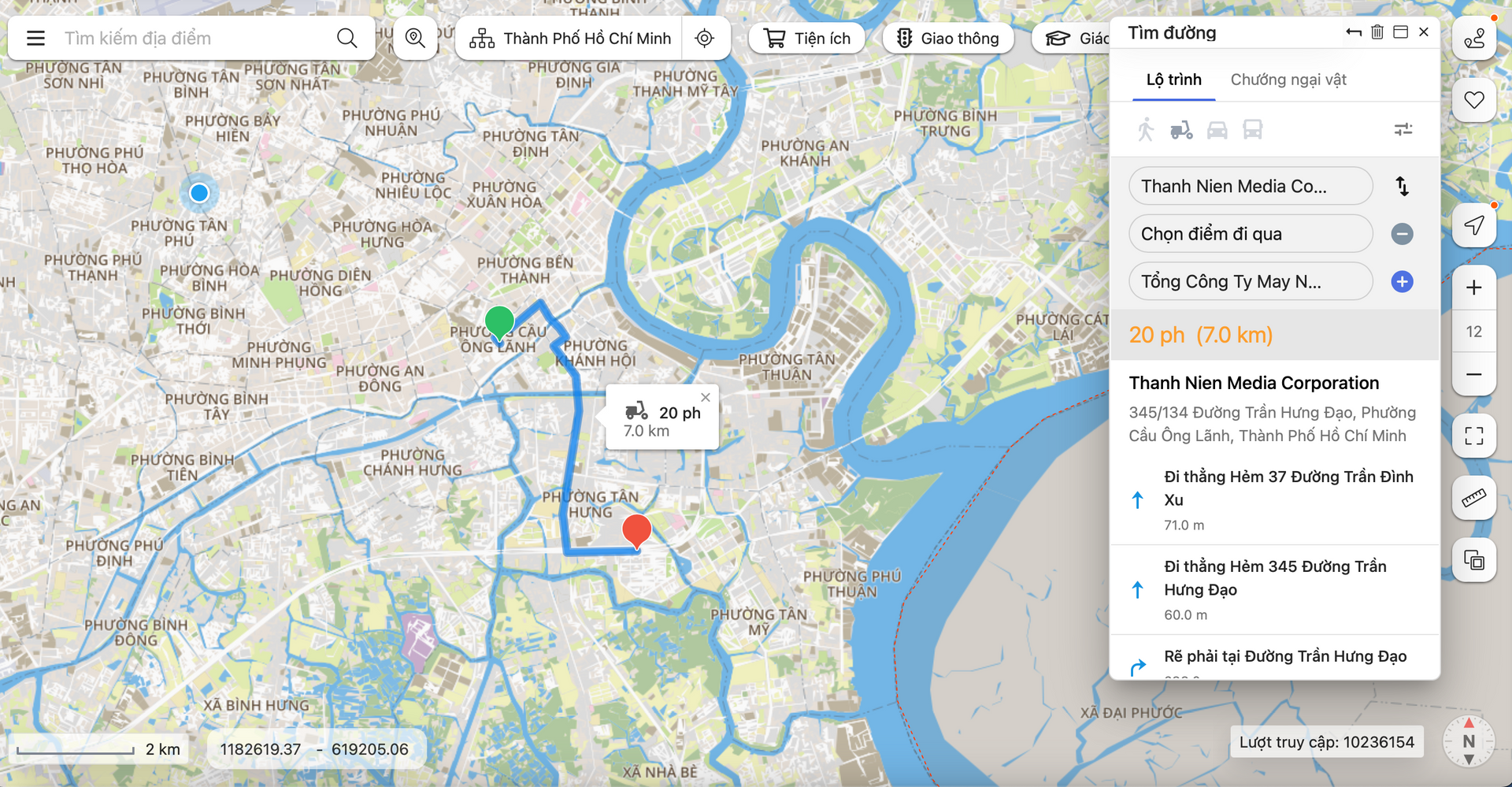Toggle fullscreen map view

pos(1473,436)
